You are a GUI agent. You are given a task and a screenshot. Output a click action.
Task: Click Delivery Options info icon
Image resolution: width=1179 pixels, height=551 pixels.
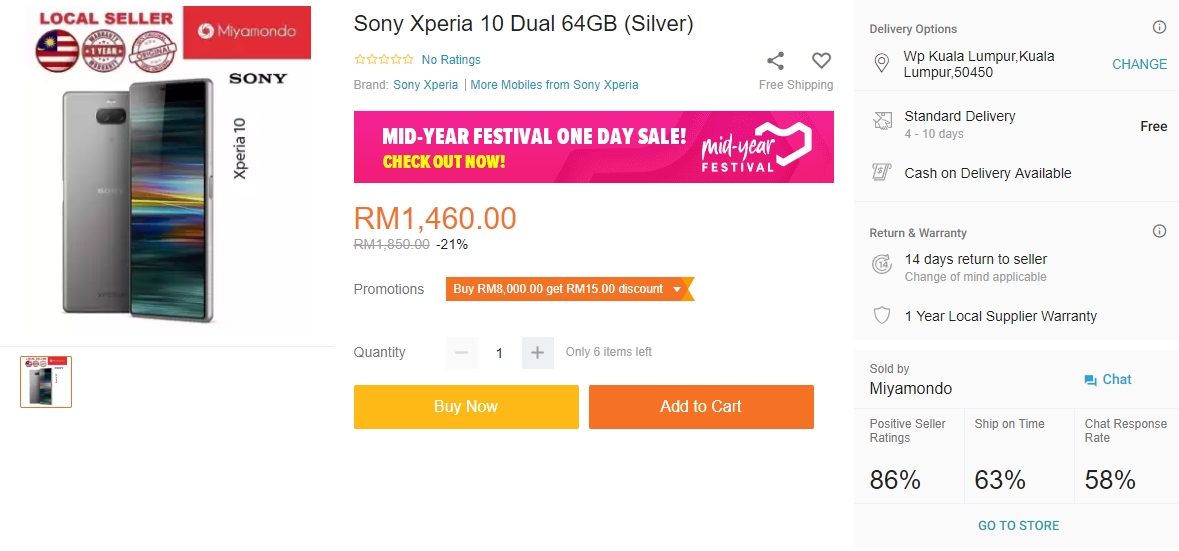[x=1159, y=28]
